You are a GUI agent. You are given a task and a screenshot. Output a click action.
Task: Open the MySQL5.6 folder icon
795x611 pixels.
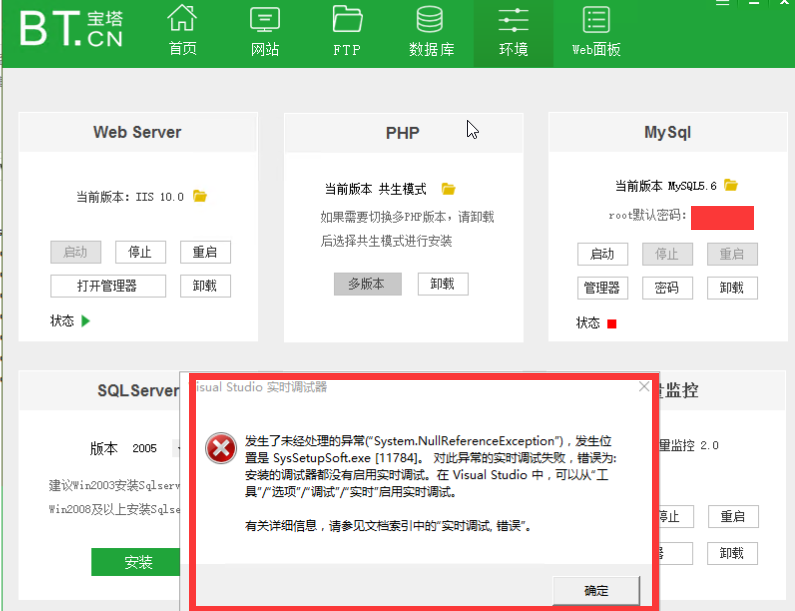coord(731,185)
